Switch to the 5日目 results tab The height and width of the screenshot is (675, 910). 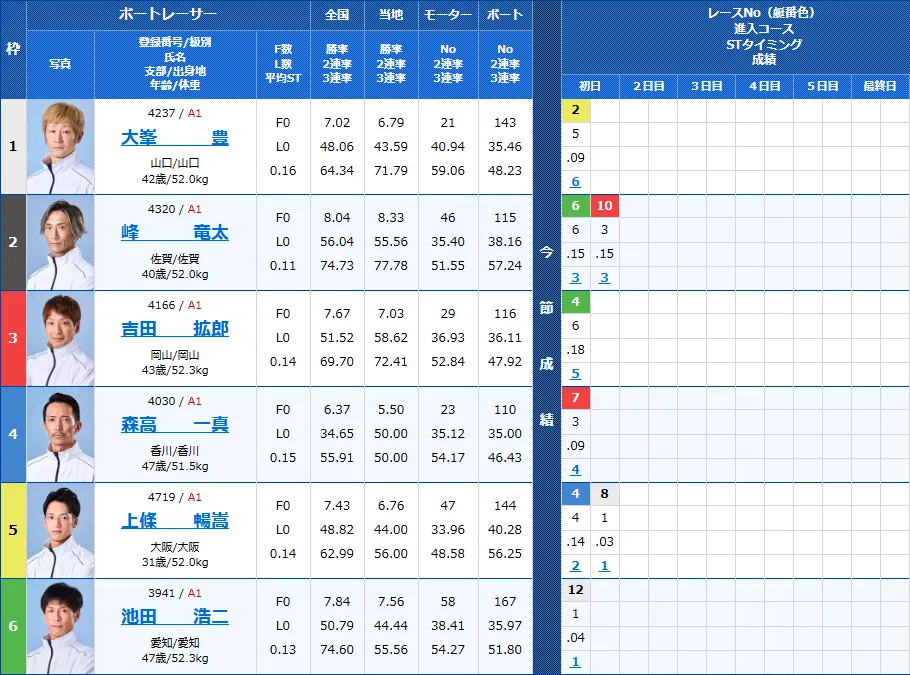pos(820,86)
